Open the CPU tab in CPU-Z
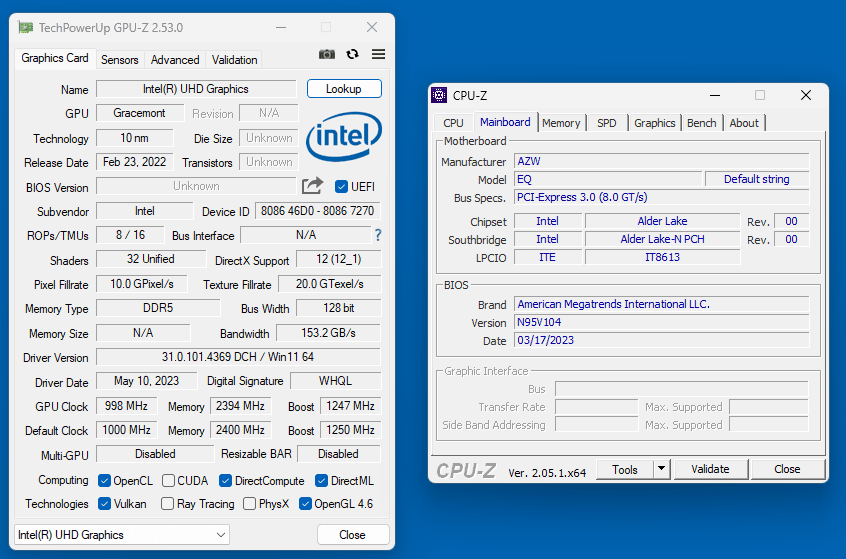Screen dimensions: 846x559 453,123
